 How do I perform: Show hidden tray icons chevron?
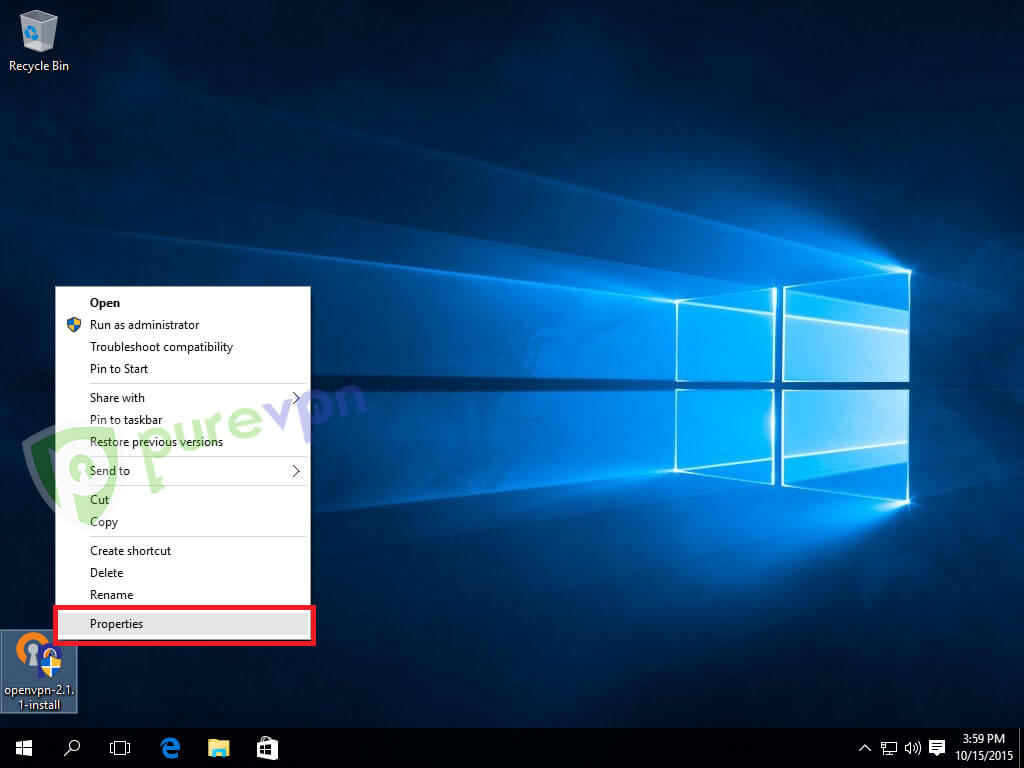(865, 748)
